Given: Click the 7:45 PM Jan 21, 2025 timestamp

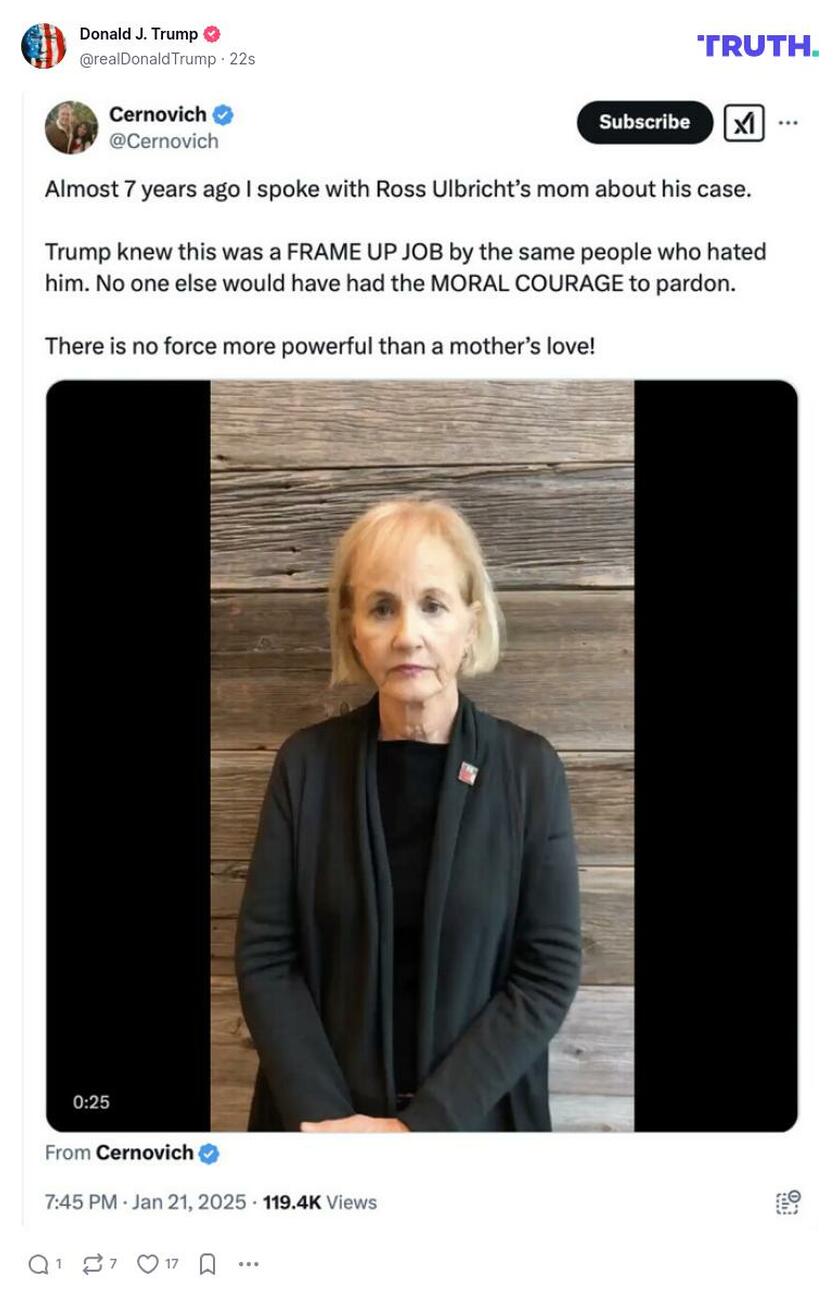Looking at the screenshot, I should (x=146, y=1202).
